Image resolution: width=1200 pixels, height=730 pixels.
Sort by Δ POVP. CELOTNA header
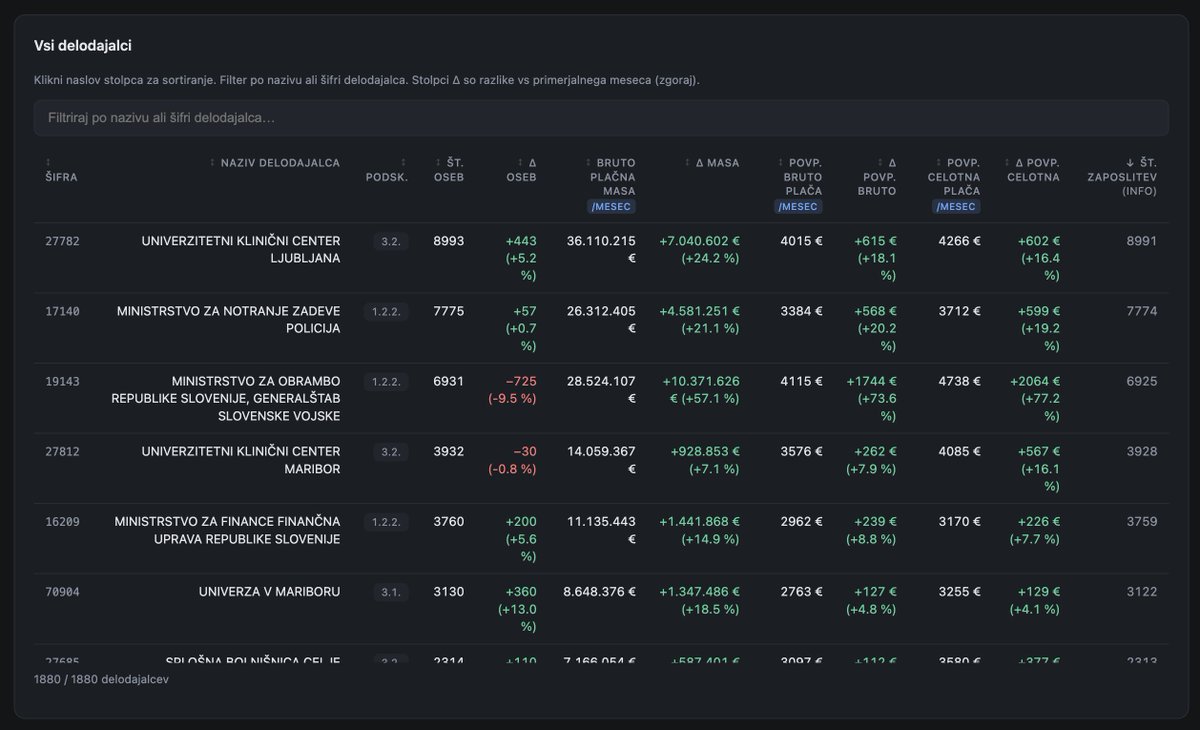coord(1032,170)
